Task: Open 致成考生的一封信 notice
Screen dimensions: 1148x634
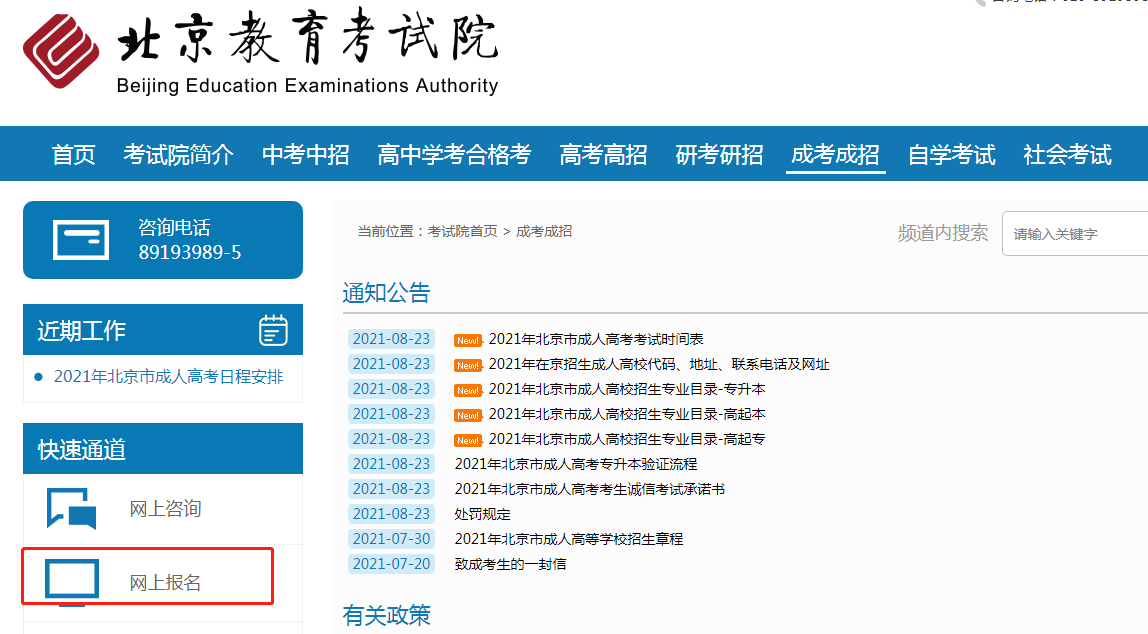Action: [x=510, y=564]
